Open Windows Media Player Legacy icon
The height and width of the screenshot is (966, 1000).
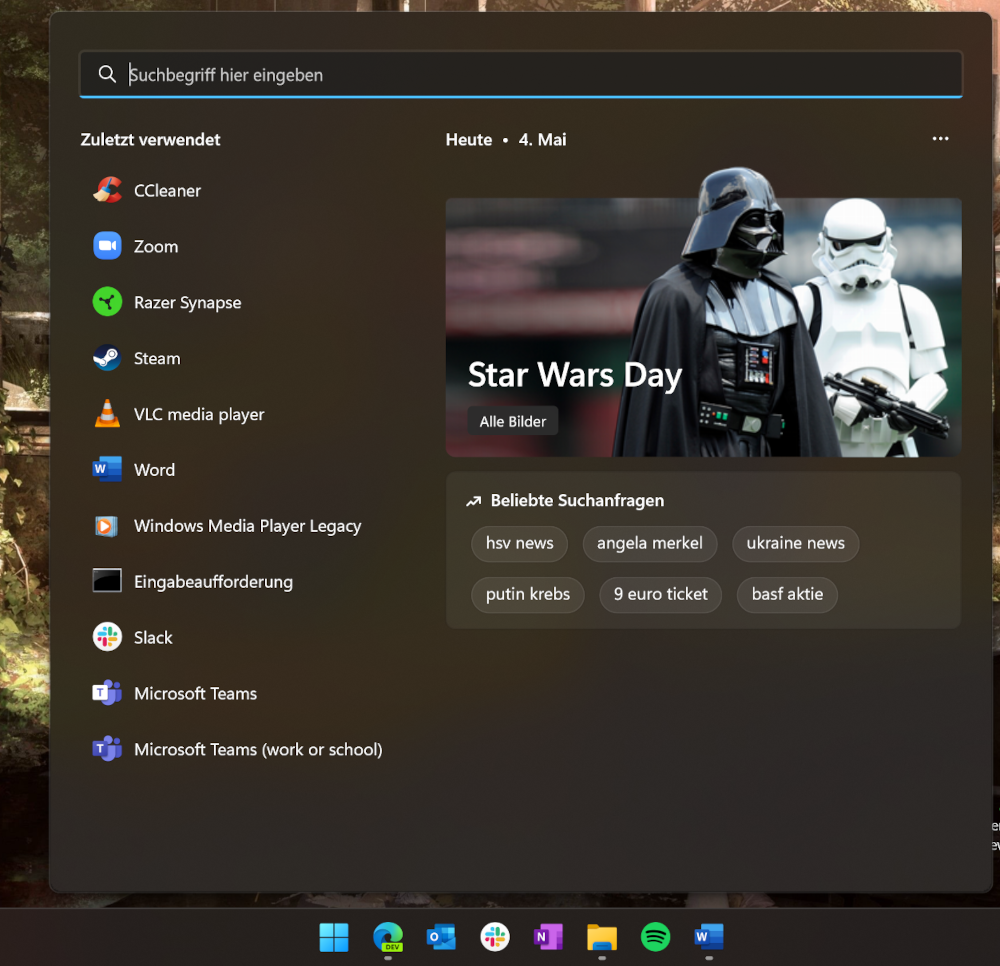pyautogui.click(x=107, y=526)
